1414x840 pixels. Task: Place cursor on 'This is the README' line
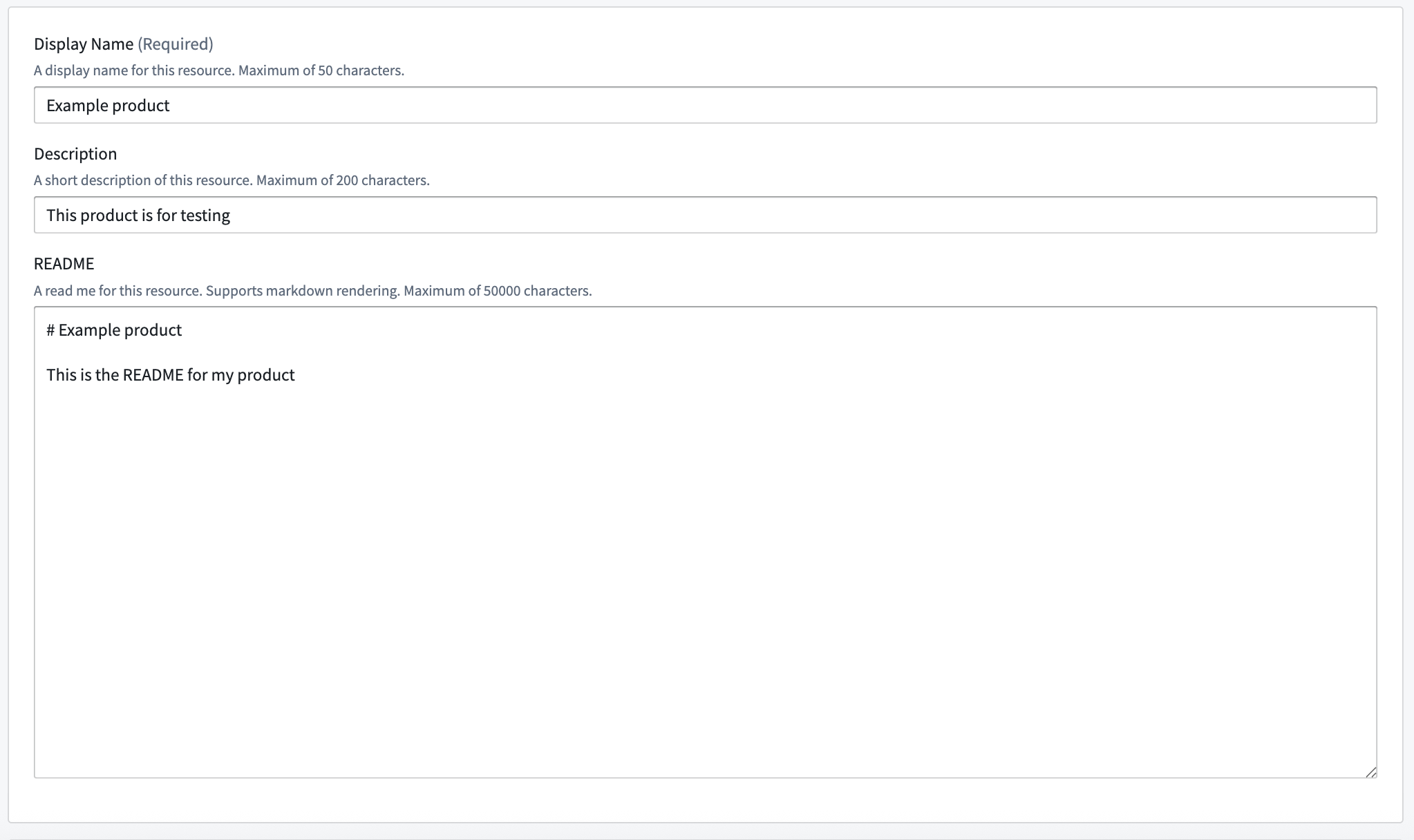171,375
